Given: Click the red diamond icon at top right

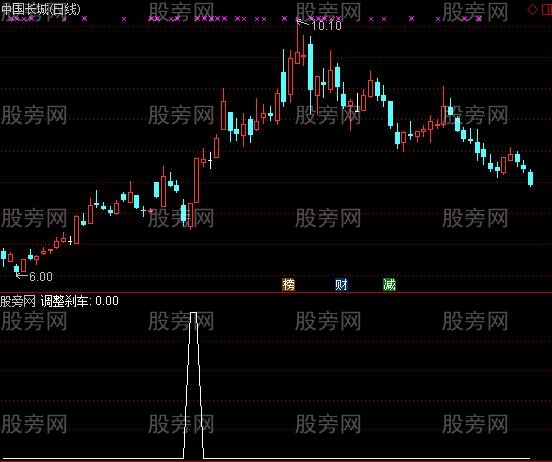Looking at the screenshot, I should pyautogui.click(x=532, y=10).
